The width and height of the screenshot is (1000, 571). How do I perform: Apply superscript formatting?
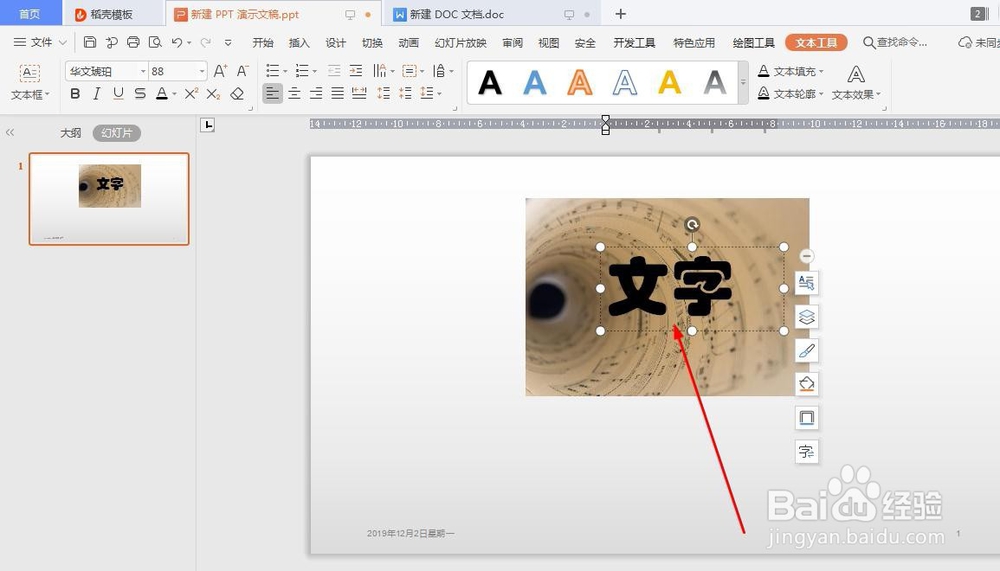click(191, 94)
